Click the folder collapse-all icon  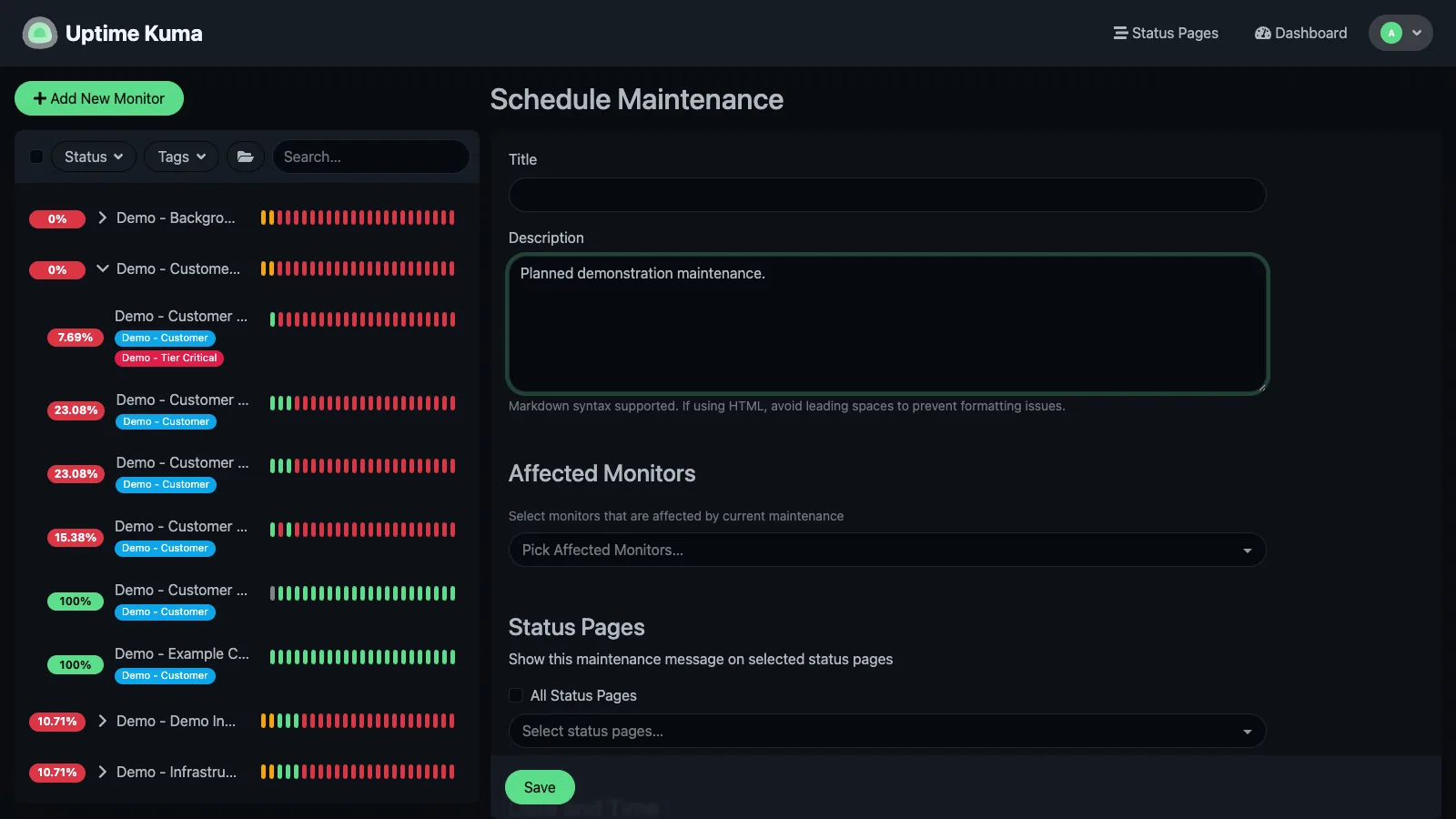pyautogui.click(x=246, y=157)
